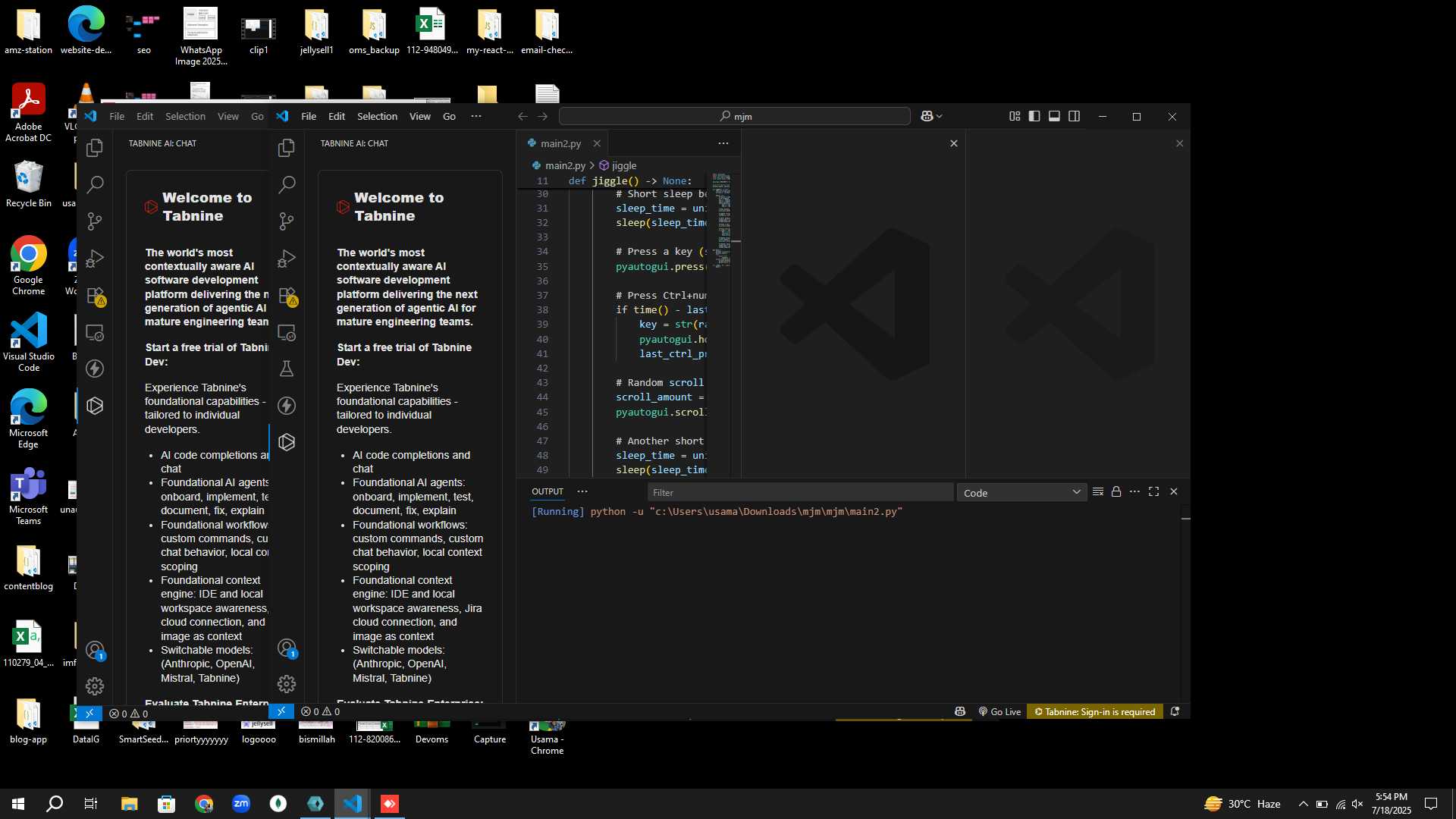Open Recycle Bin desktop icon
Screen dimensions: 1456x819
28,184
